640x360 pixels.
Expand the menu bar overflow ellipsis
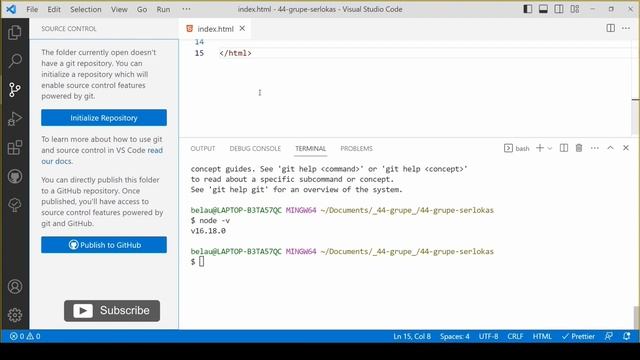point(186,9)
